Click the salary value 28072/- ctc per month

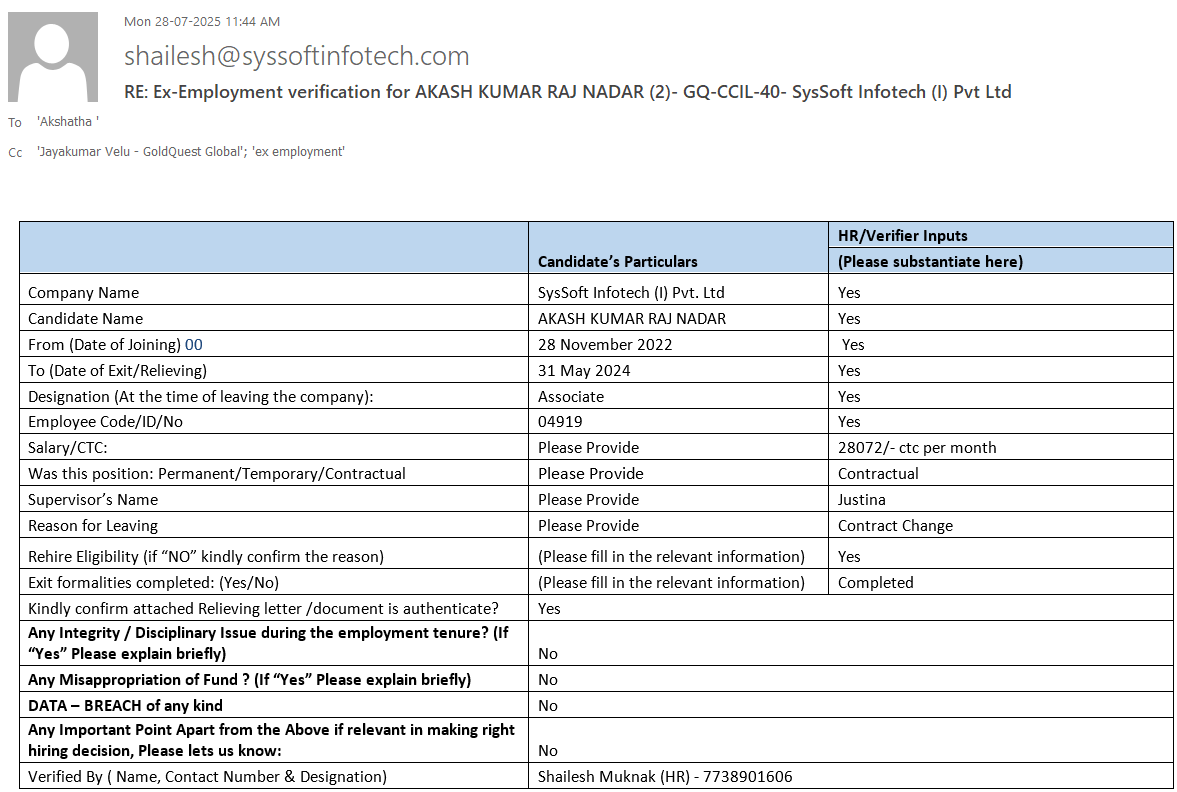click(x=917, y=448)
